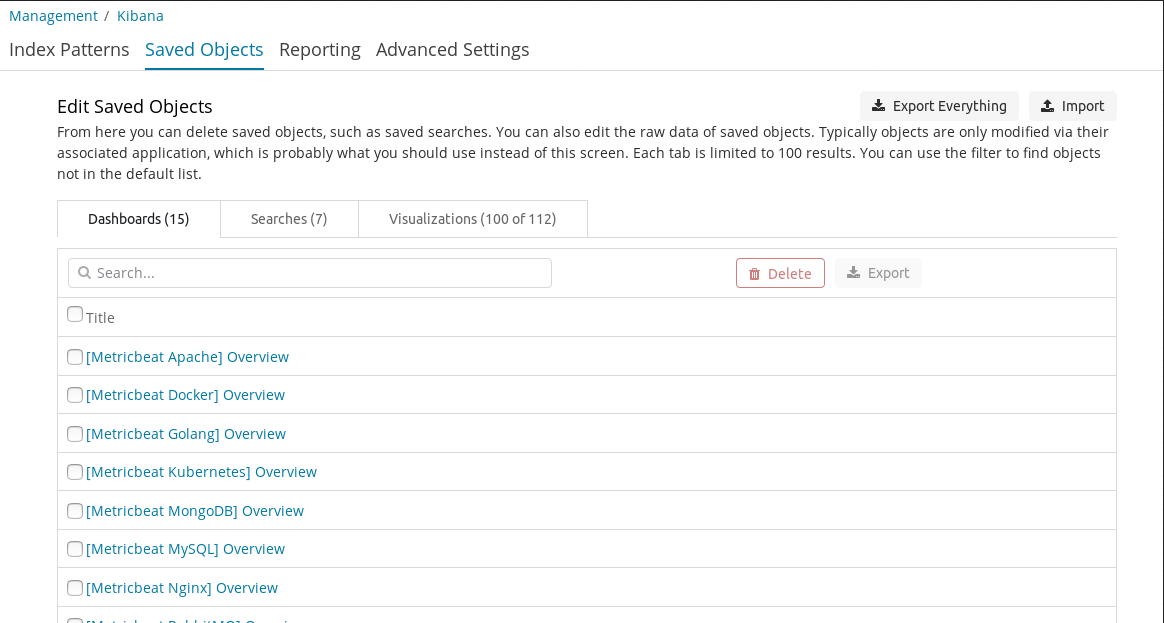The height and width of the screenshot is (623, 1164).
Task: Open the Import dialog
Action: (1073, 106)
